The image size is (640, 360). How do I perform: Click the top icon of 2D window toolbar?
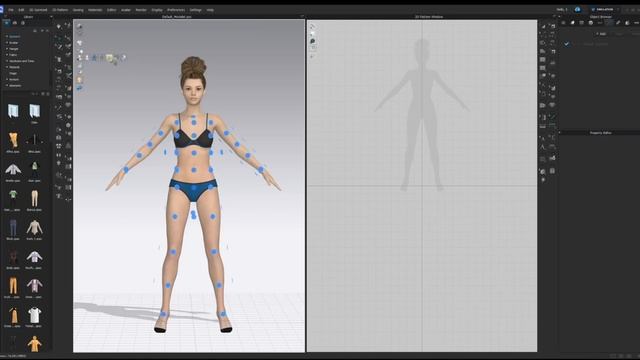coord(312,27)
